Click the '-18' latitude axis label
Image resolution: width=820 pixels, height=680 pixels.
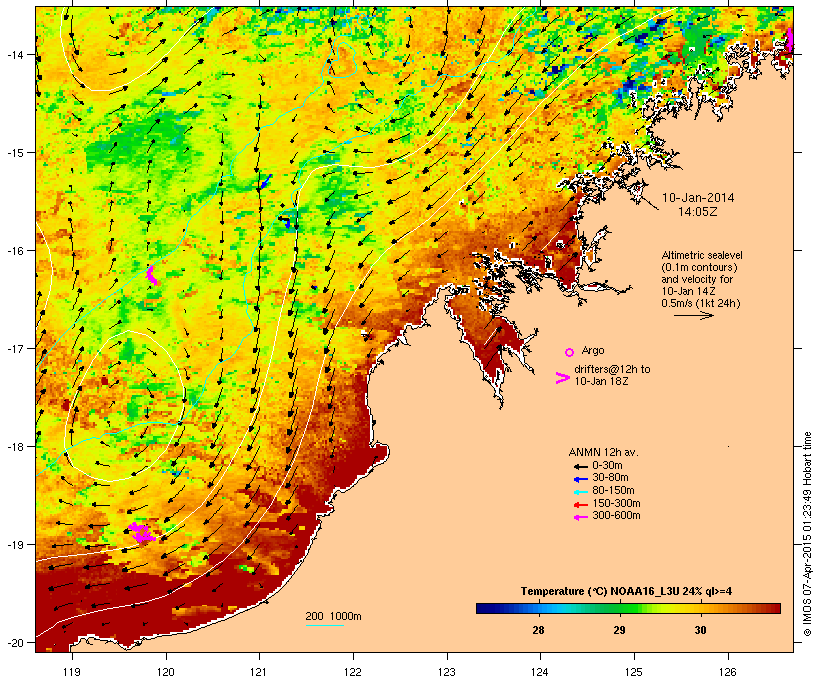point(14,447)
